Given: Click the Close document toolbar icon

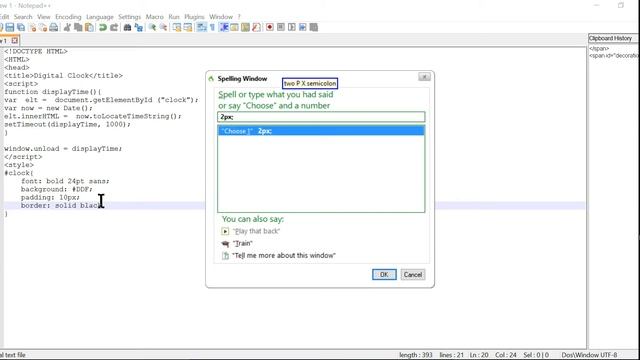Looking at the screenshot, I should tap(32, 27).
